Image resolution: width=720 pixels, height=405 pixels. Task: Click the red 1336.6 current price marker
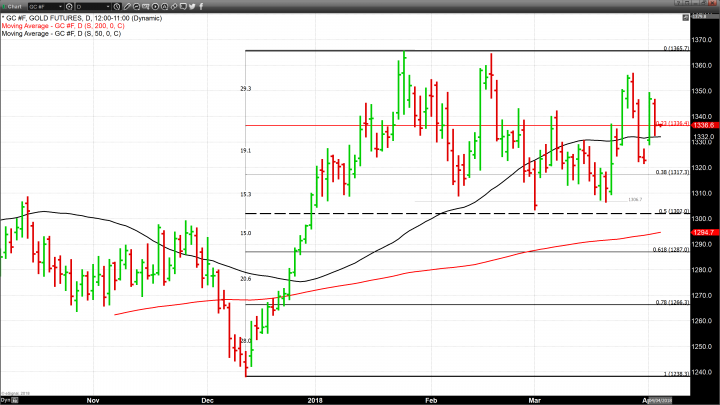(705, 125)
